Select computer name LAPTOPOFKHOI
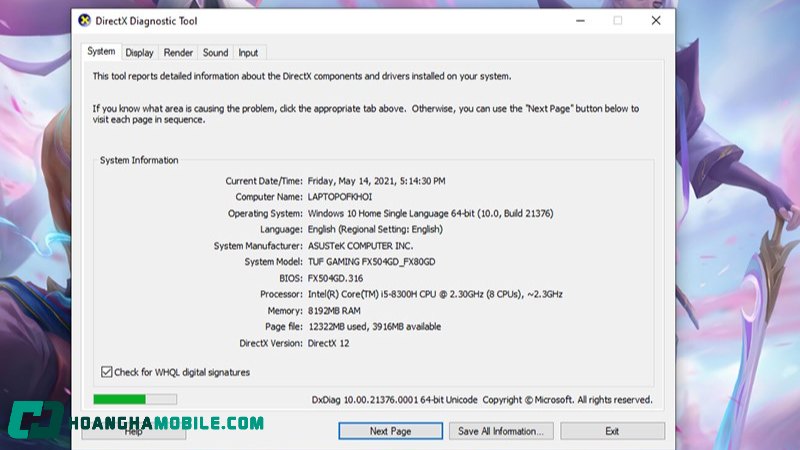 (x=340, y=197)
